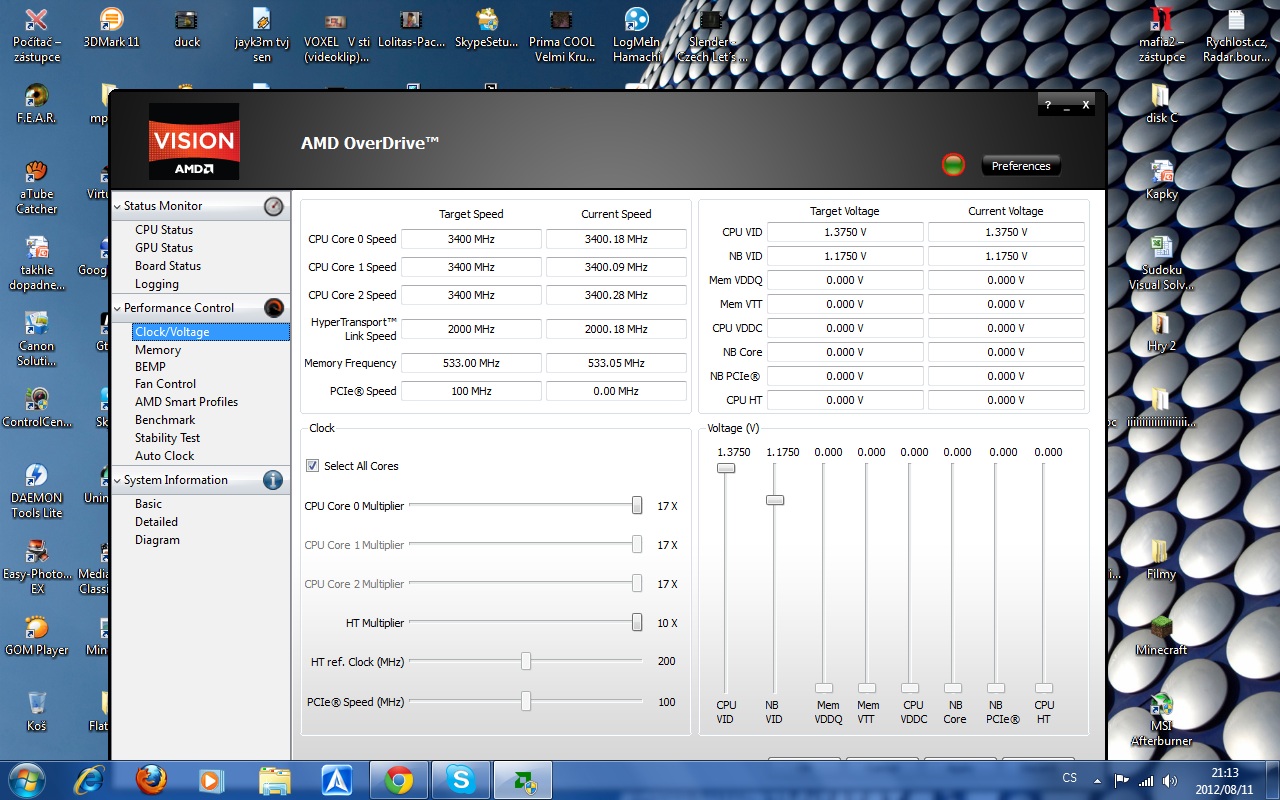Click the green status indicator beside Preferences
Screen dimensions: 1280x800
click(953, 165)
